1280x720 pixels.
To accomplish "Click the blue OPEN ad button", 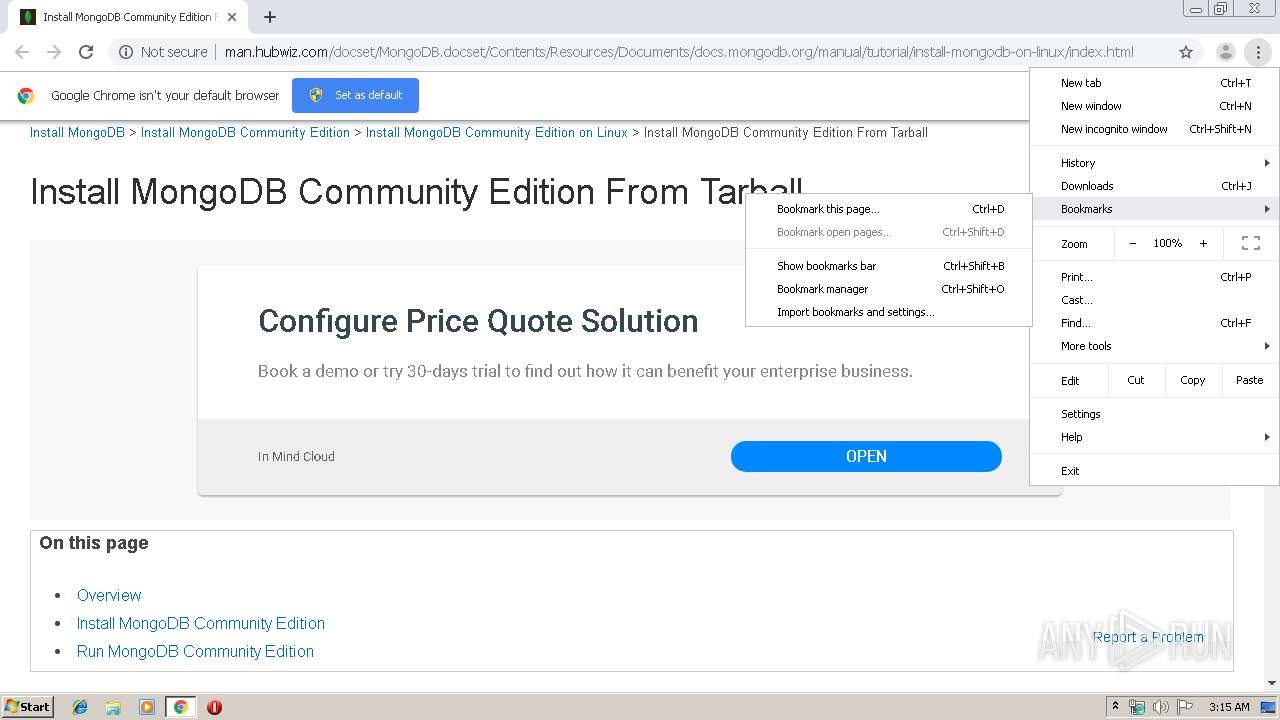I will (x=866, y=456).
